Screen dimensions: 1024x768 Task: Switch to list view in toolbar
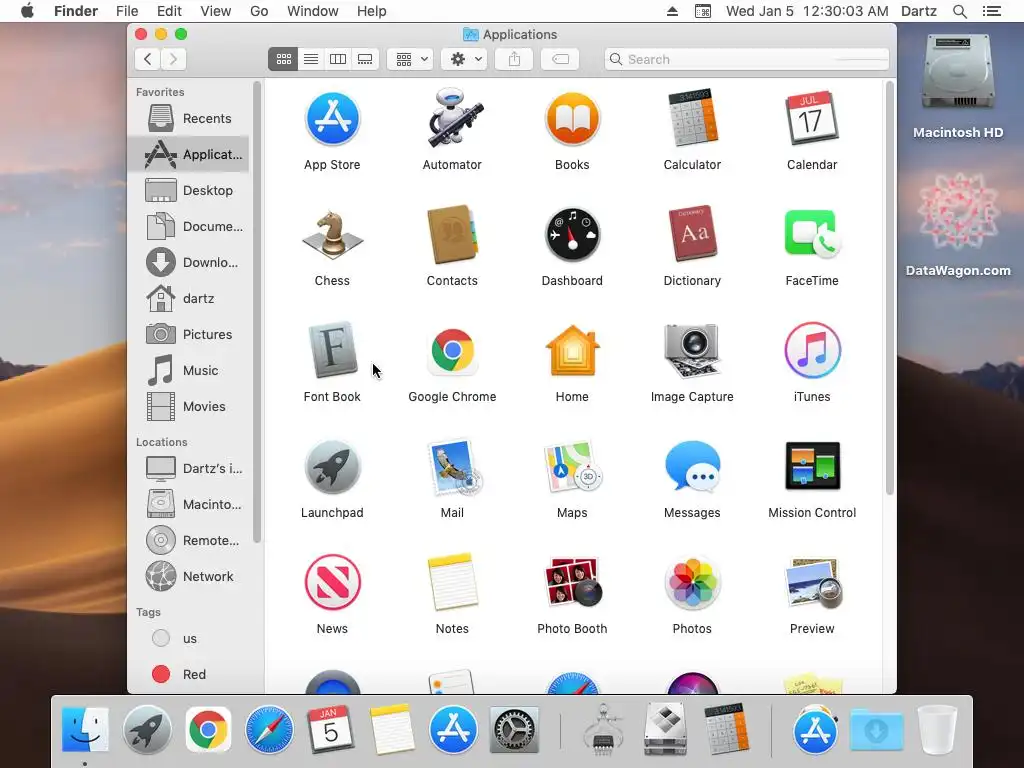point(311,59)
